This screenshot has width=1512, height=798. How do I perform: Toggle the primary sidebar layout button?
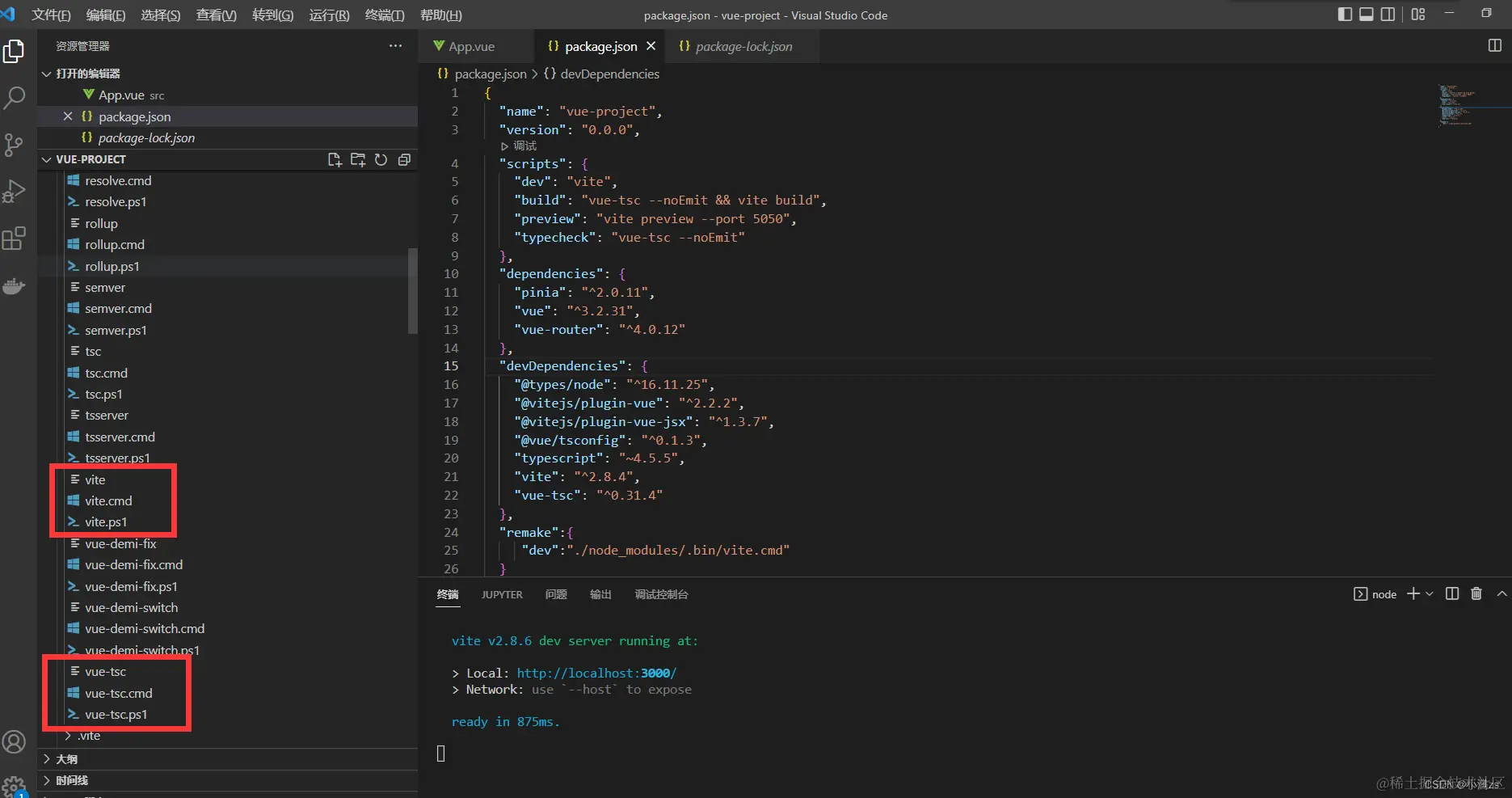click(x=1345, y=15)
